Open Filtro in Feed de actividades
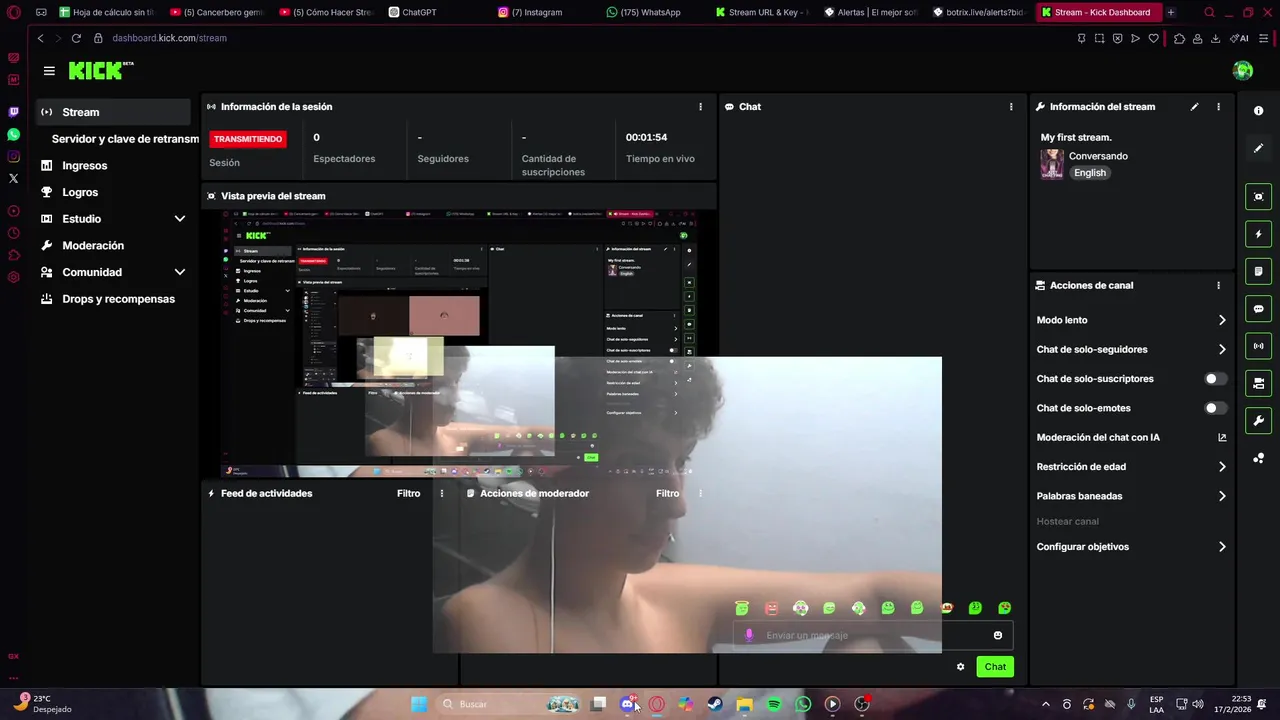This screenshot has width=1280, height=720. 408,494
